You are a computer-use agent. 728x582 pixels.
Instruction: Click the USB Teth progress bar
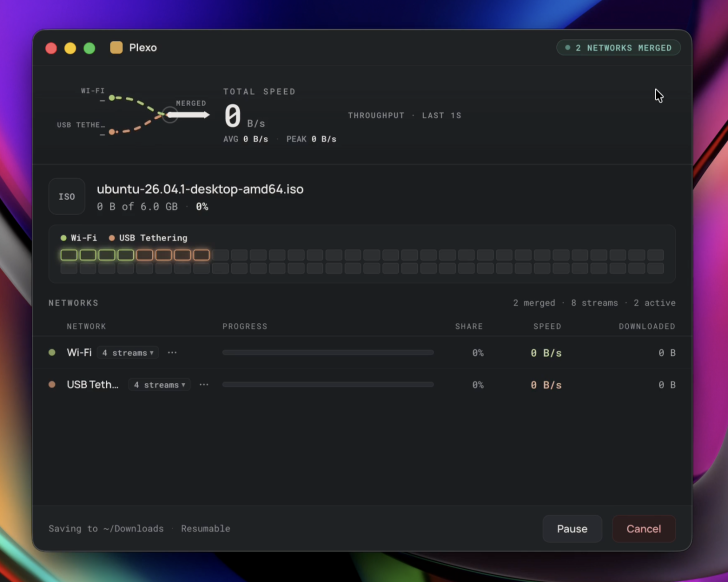[328, 385]
